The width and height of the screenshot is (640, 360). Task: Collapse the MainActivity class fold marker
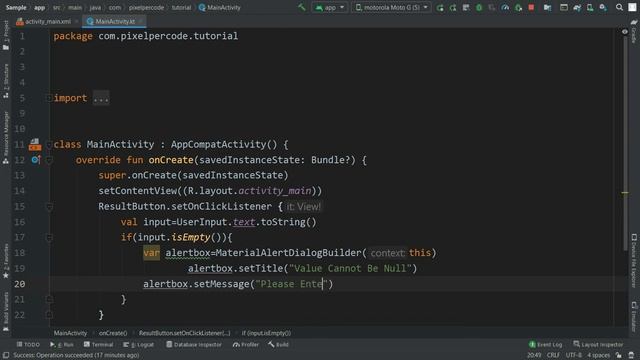(49, 144)
